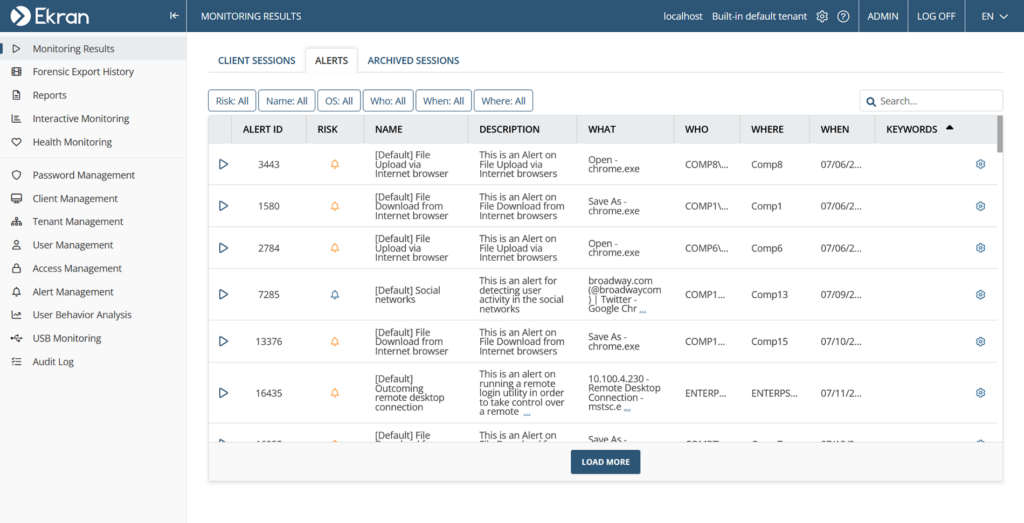
Task: Play session for alert 3443
Action: click(223, 165)
